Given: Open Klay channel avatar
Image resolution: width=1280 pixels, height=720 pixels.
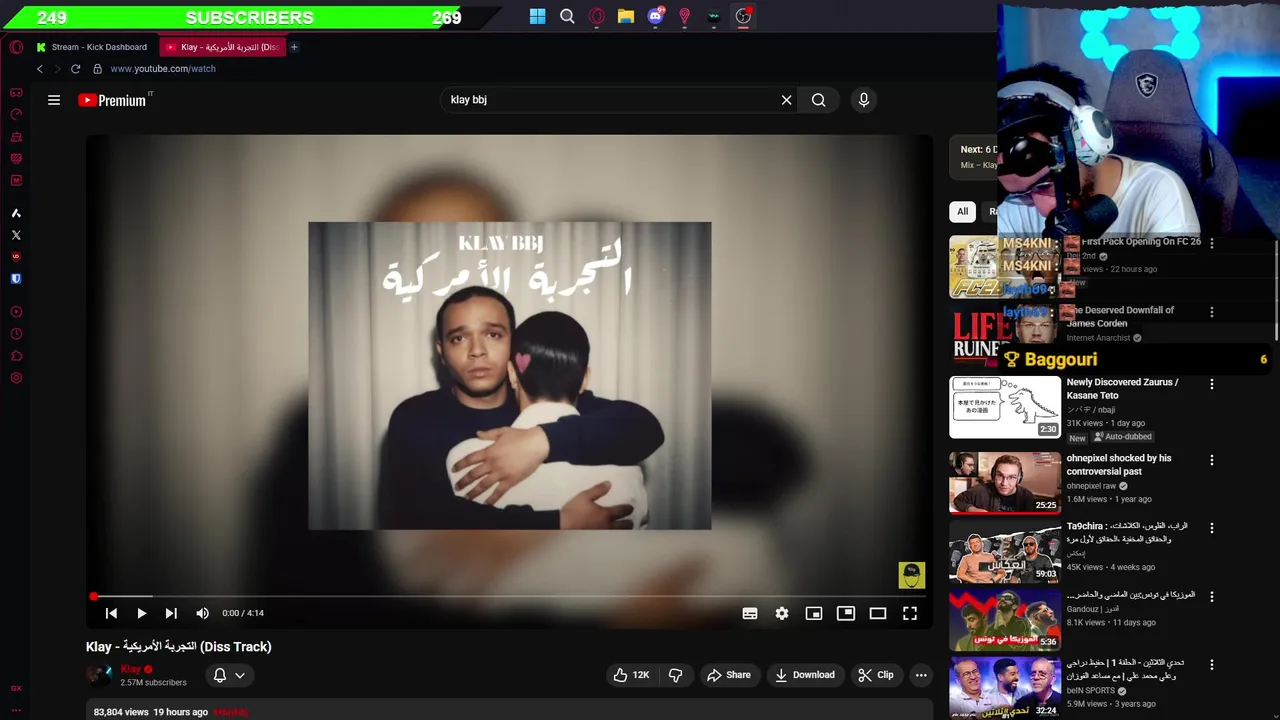Looking at the screenshot, I should tap(99, 675).
